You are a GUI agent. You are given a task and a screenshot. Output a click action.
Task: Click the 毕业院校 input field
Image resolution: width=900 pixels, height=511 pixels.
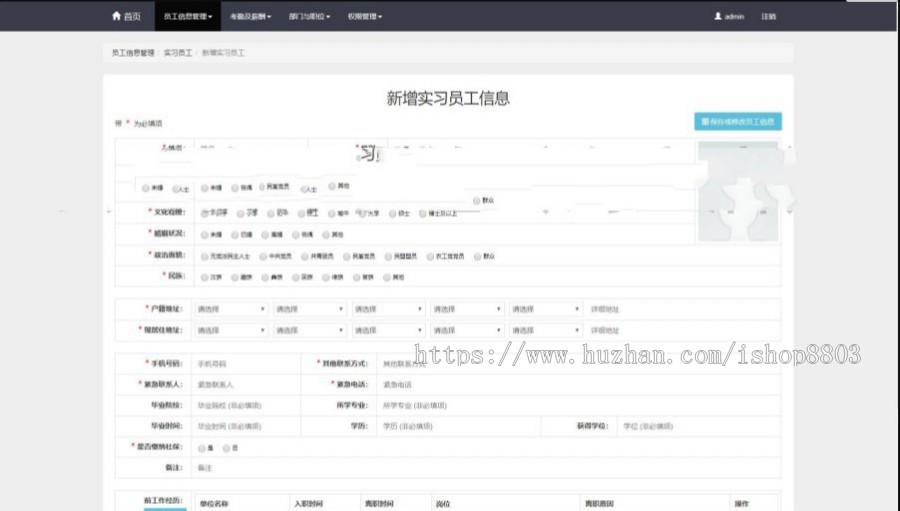[246, 405]
